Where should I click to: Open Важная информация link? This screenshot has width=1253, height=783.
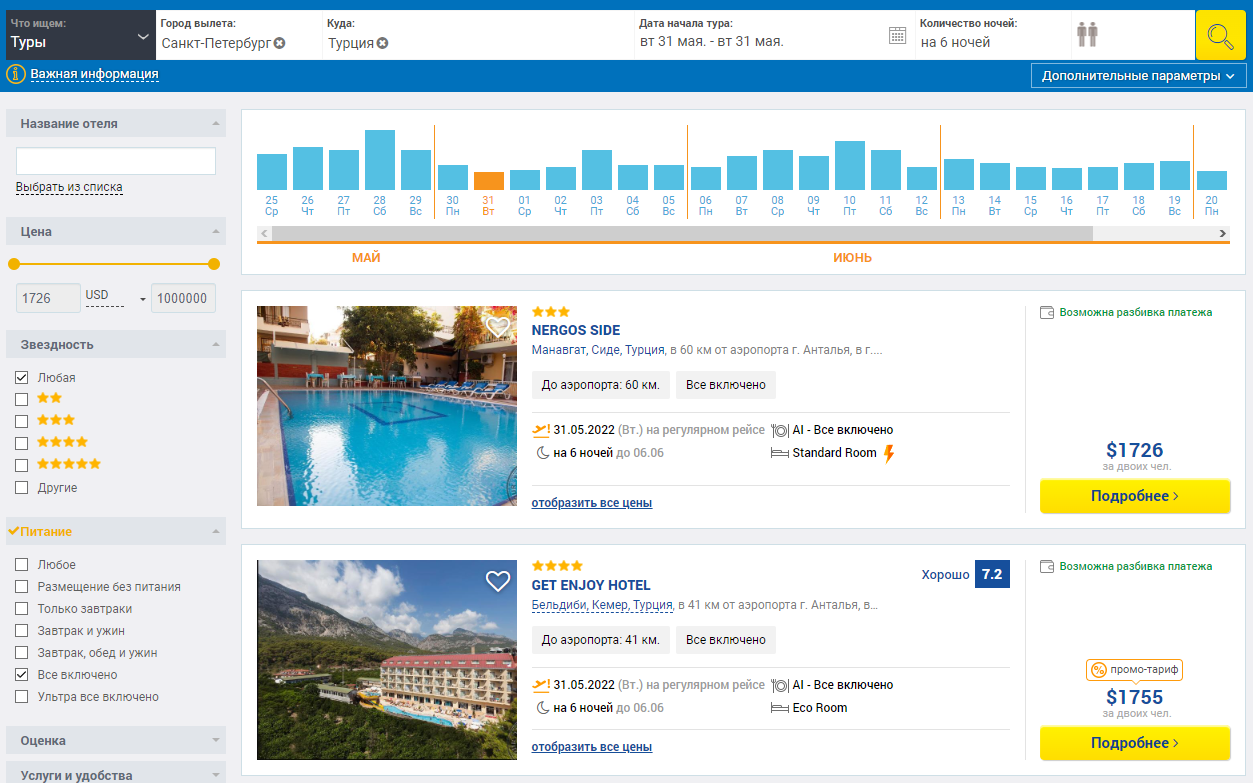coord(94,74)
